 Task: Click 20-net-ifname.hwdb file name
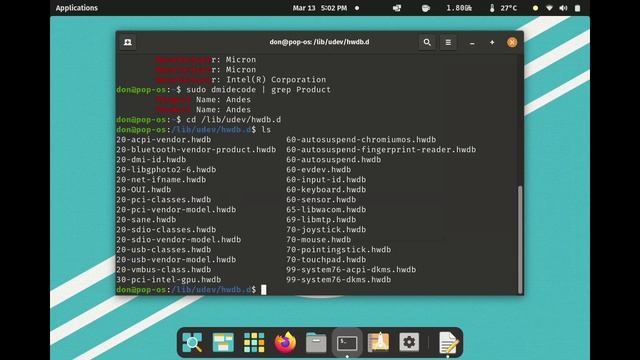161,180
